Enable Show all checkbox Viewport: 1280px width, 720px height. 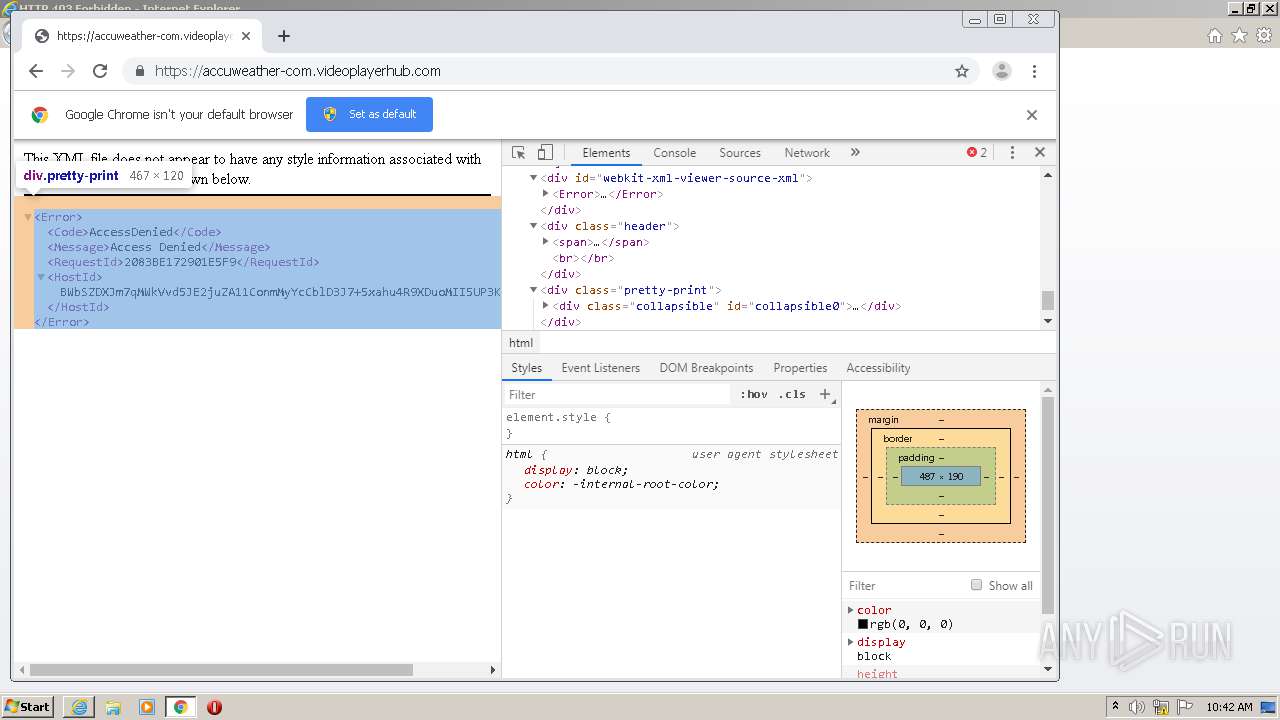[976, 585]
